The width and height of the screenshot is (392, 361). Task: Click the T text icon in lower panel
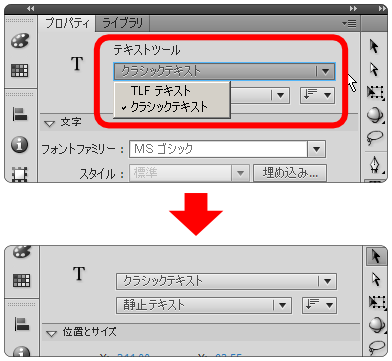[x=79, y=273]
